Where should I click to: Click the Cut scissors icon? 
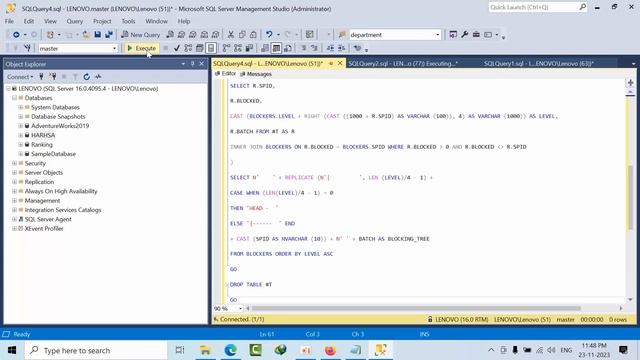[x=231, y=35]
